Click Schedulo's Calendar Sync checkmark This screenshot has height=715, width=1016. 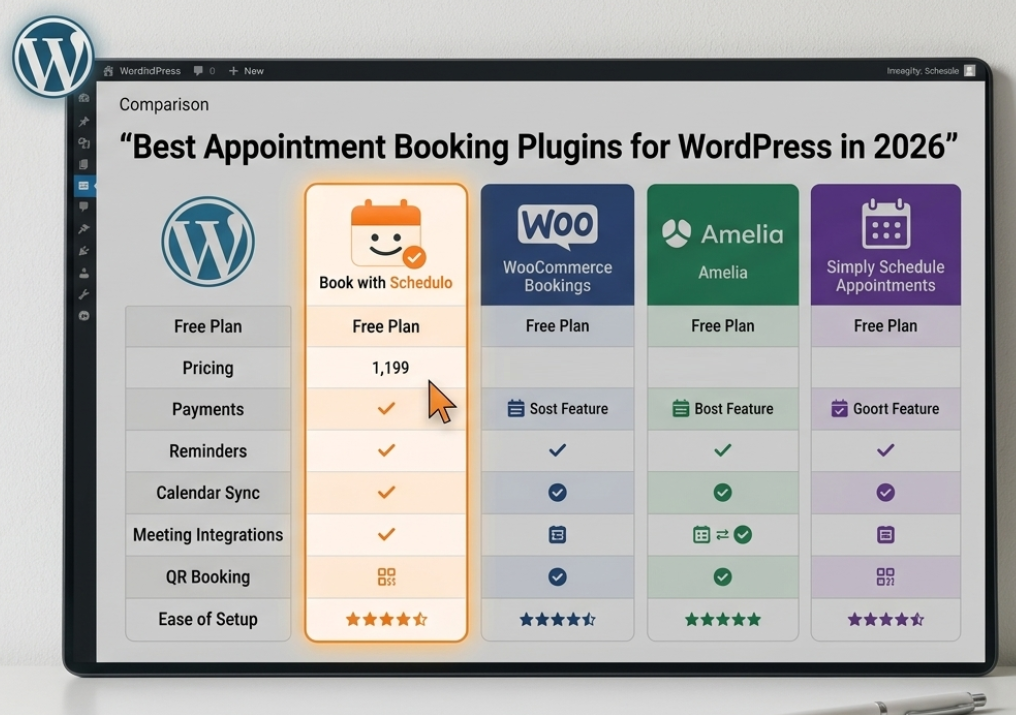pyautogui.click(x=386, y=493)
